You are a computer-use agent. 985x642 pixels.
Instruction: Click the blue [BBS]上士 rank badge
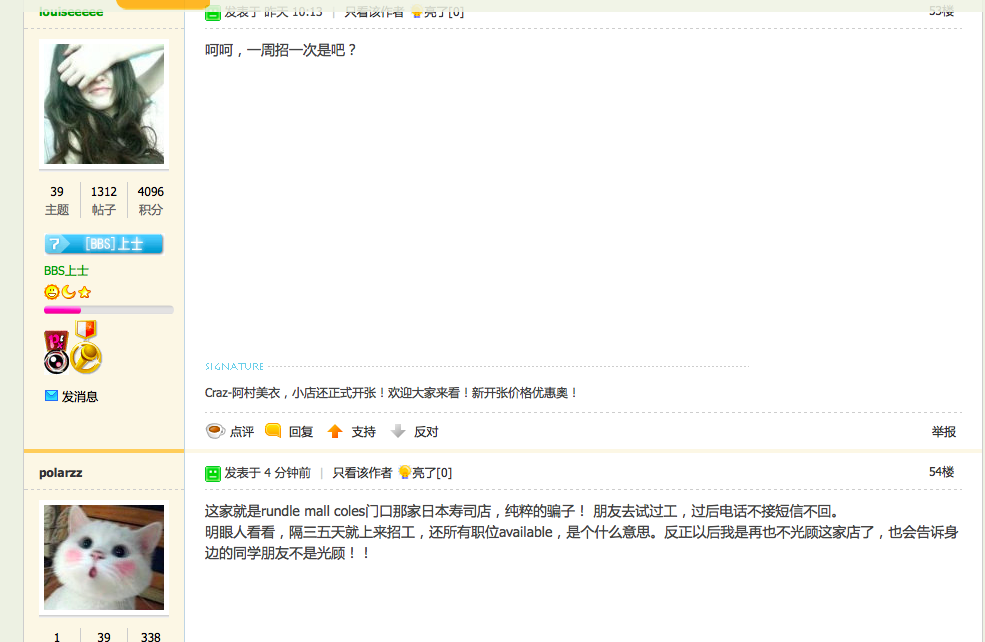click(x=104, y=244)
